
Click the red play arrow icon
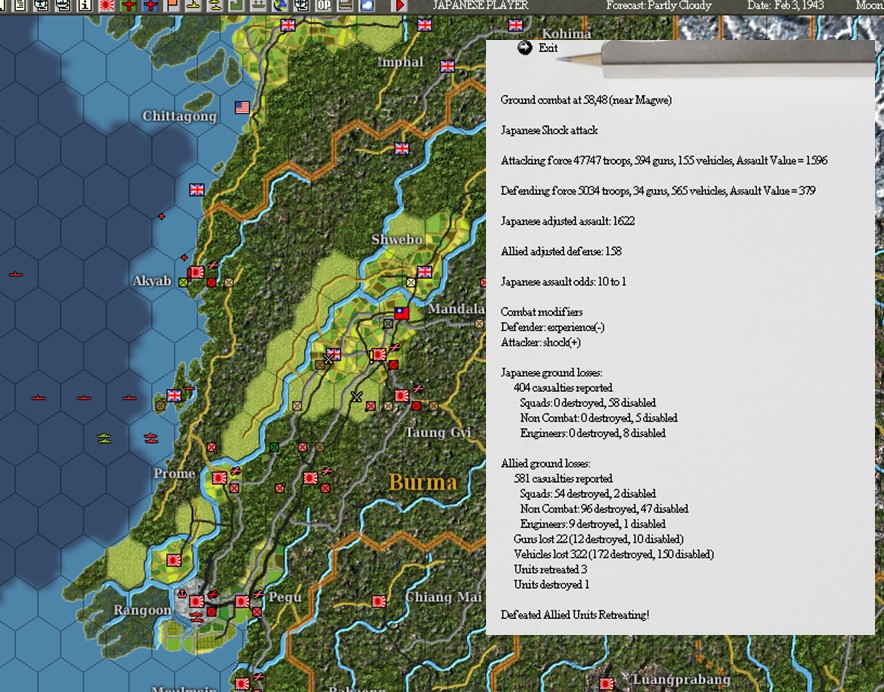399,6
